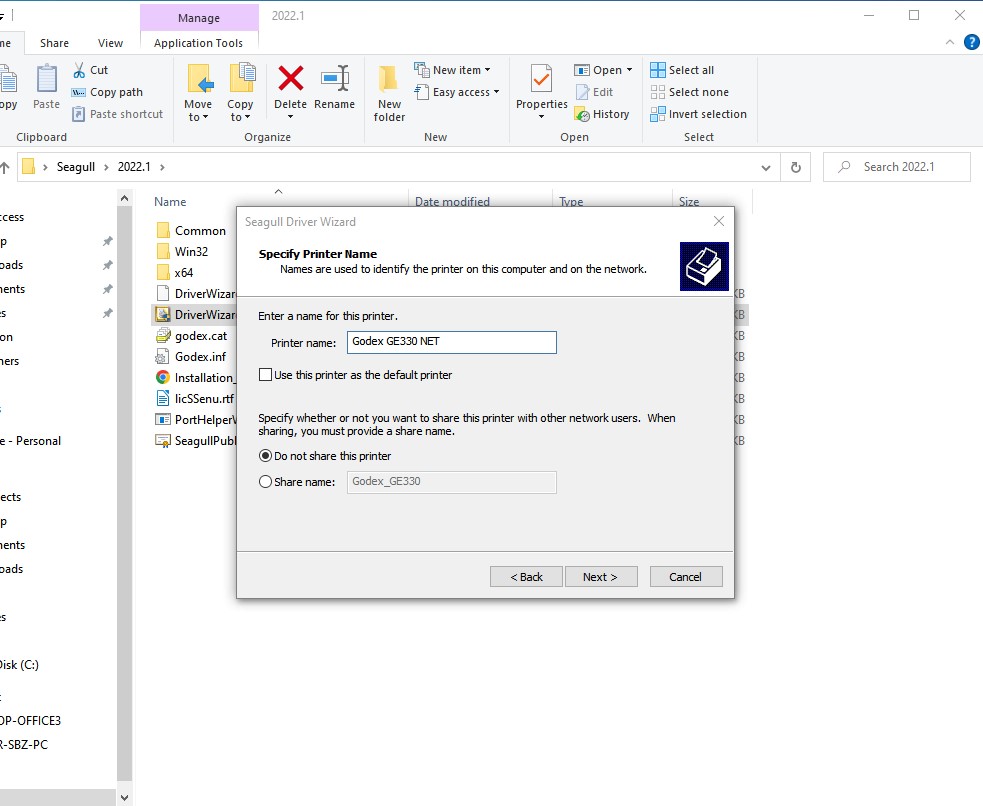Select the licSSenu.rtf document icon

point(162,399)
